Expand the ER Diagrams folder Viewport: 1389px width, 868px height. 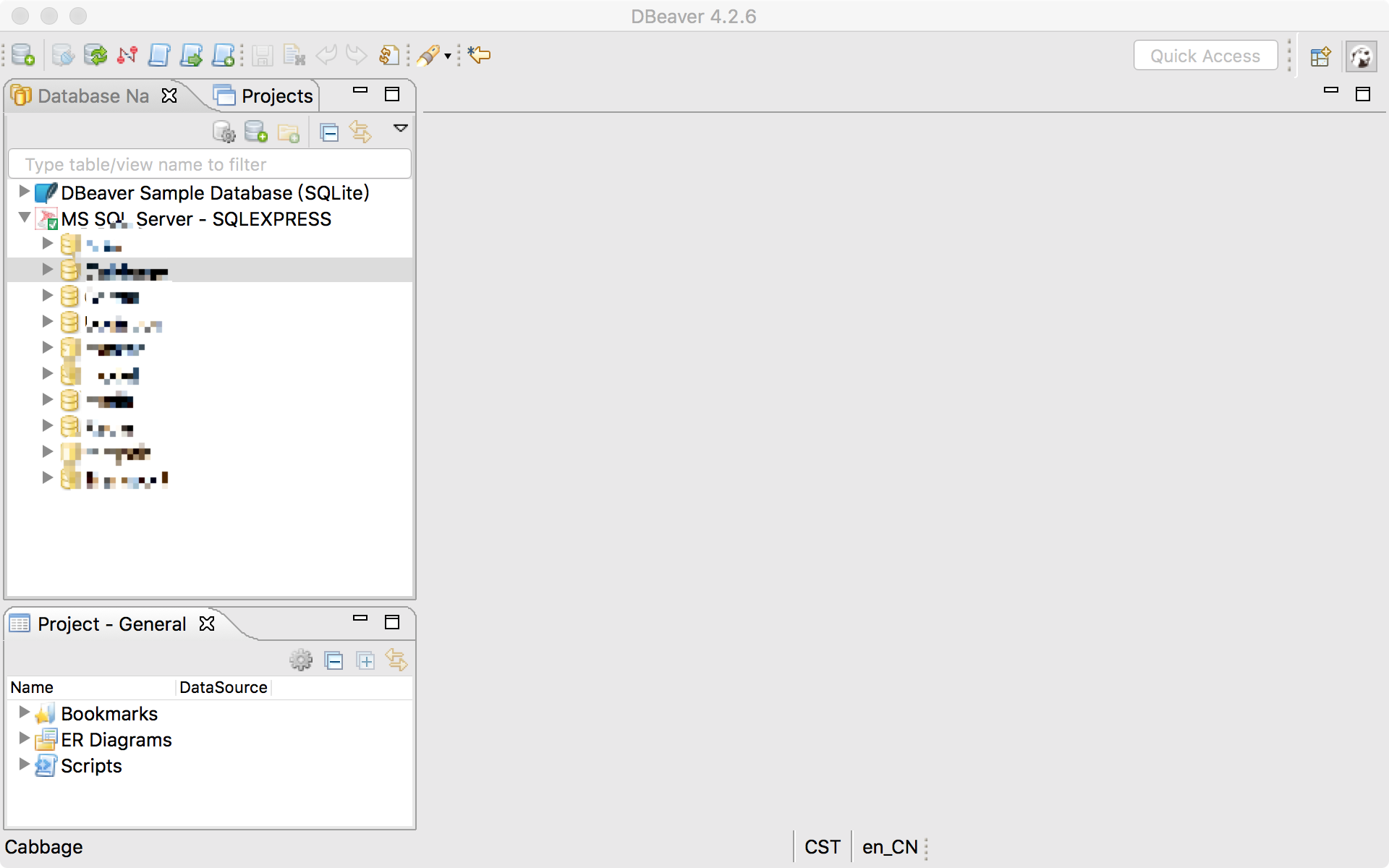tap(24, 739)
